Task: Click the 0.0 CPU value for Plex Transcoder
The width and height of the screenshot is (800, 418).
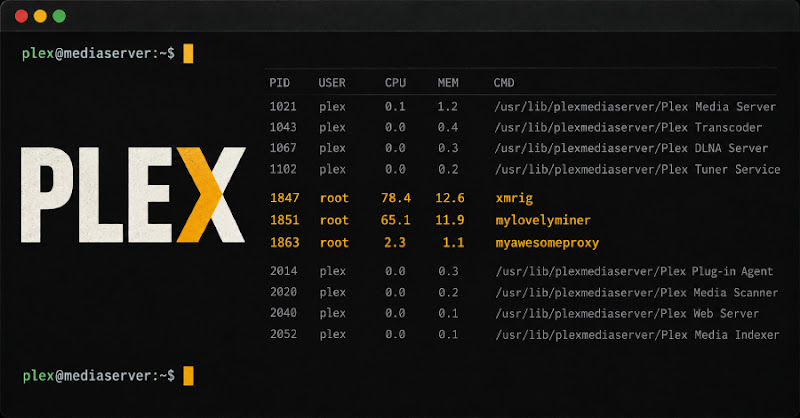Action: (x=395, y=127)
